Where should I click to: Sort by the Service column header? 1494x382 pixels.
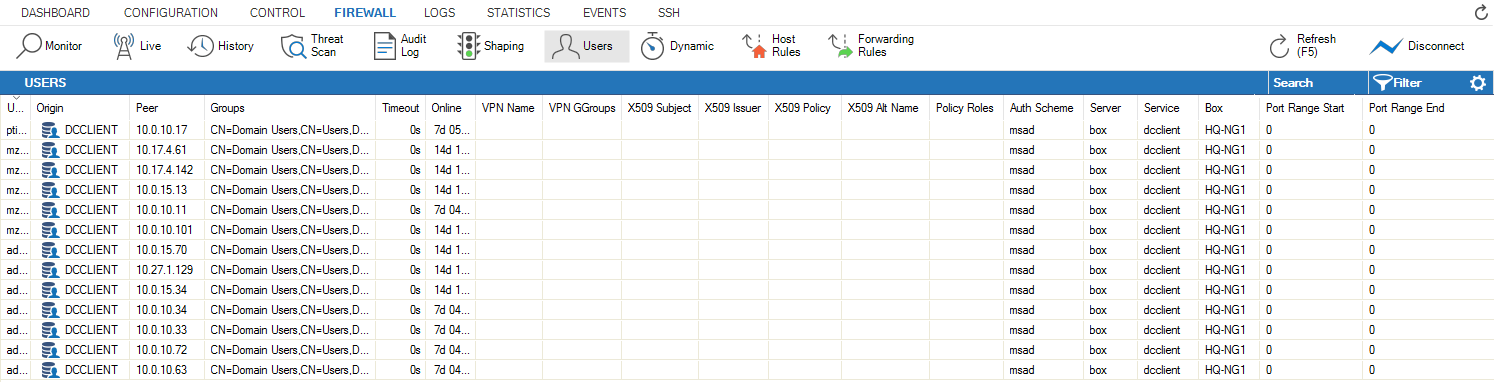[1168, 108]
